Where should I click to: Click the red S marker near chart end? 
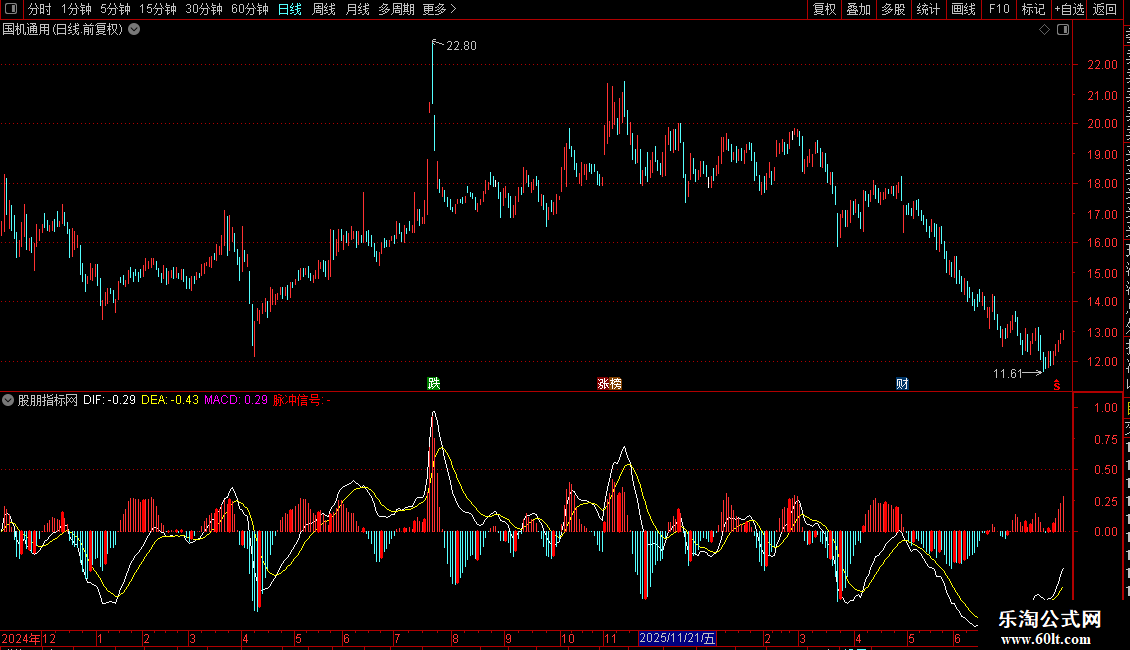coord(1056,385)
